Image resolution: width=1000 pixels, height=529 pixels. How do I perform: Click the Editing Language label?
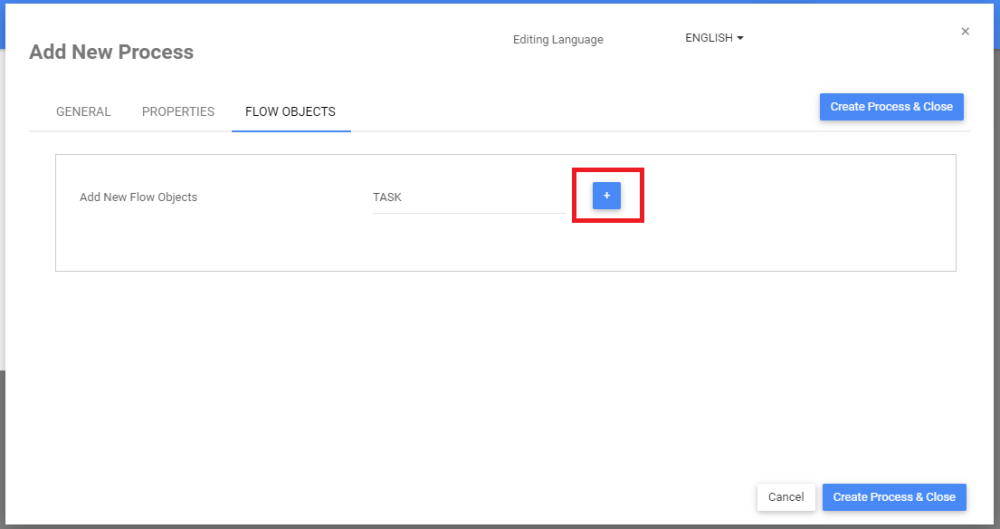tap(558, 40)
